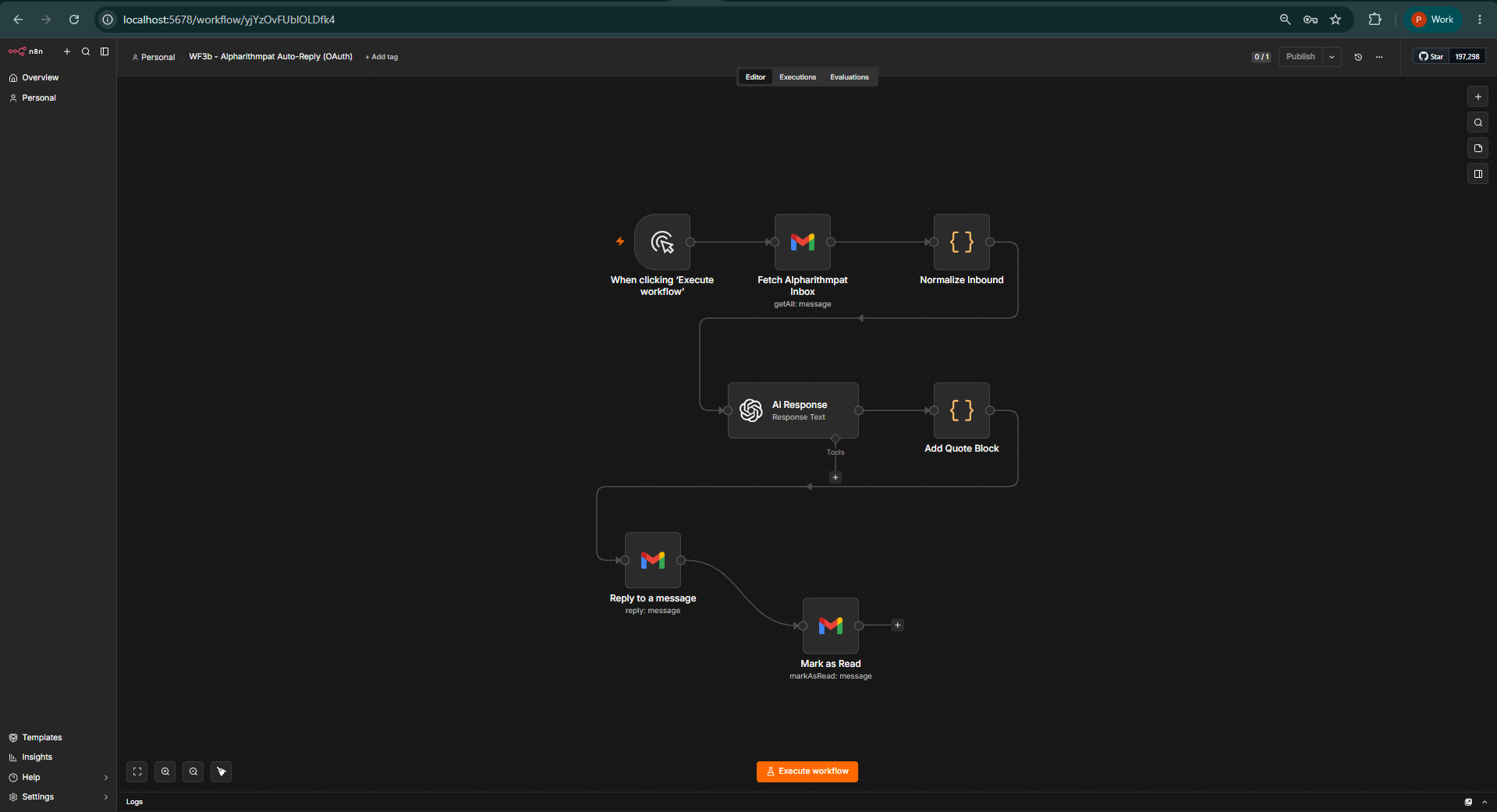Add a node with the canvas plus button
This screenshot has width=1497, height=812.
(1477, 98)
